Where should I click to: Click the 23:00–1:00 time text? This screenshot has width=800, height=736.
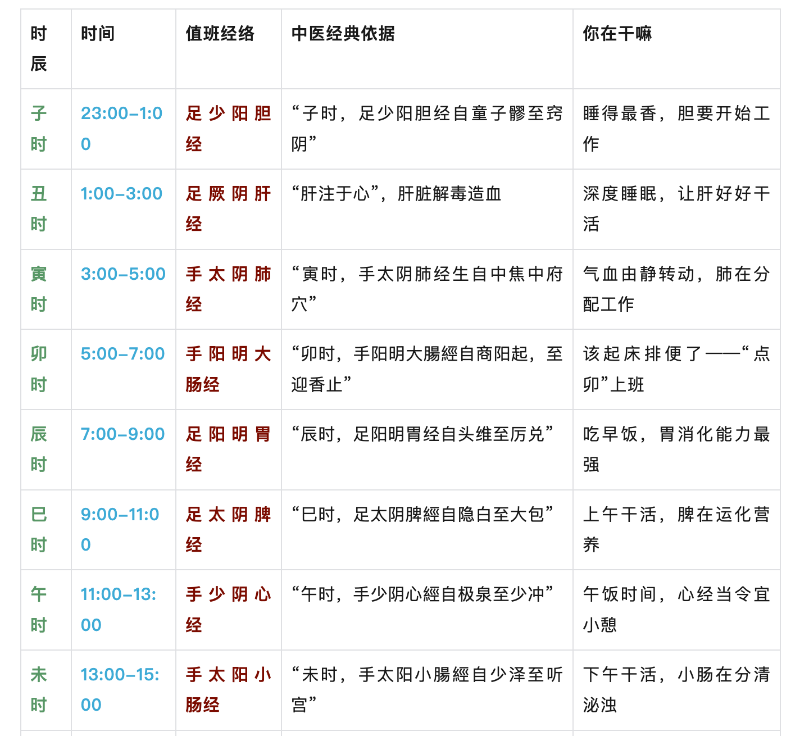click(121, 129)
